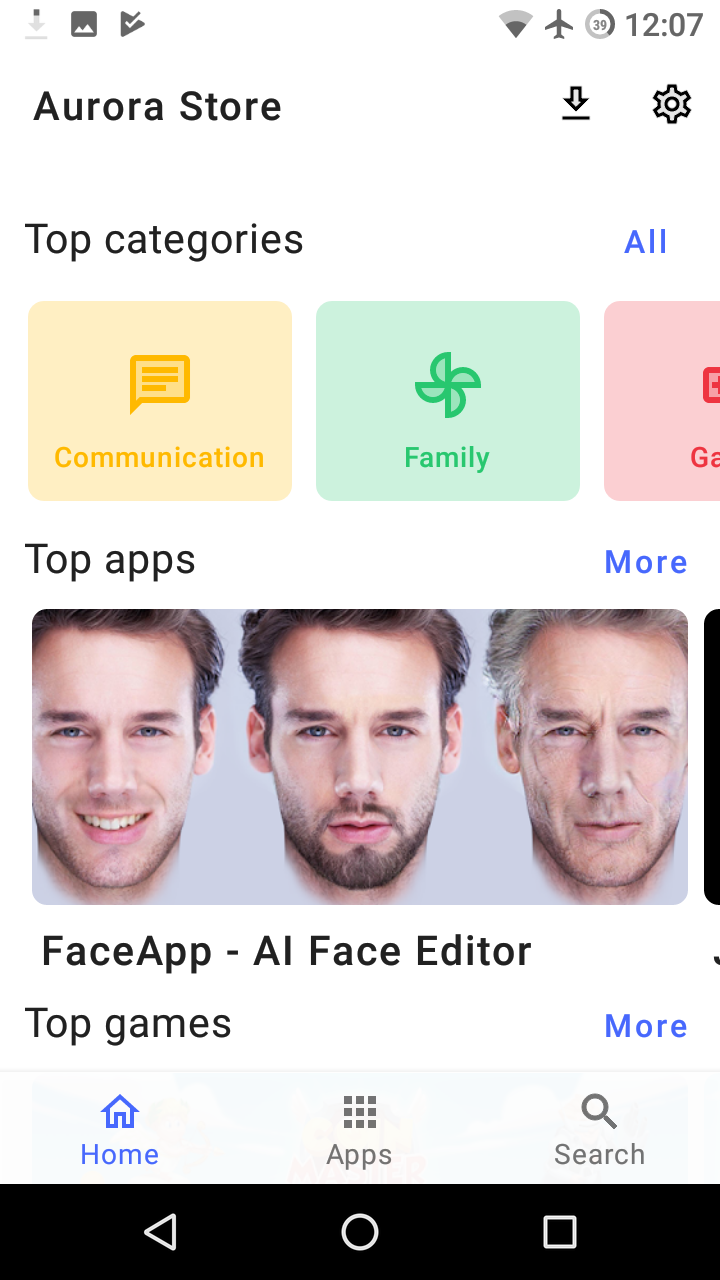Open More under Top games
Viewport: 720px width, 1280px height.
[646, 1026]
